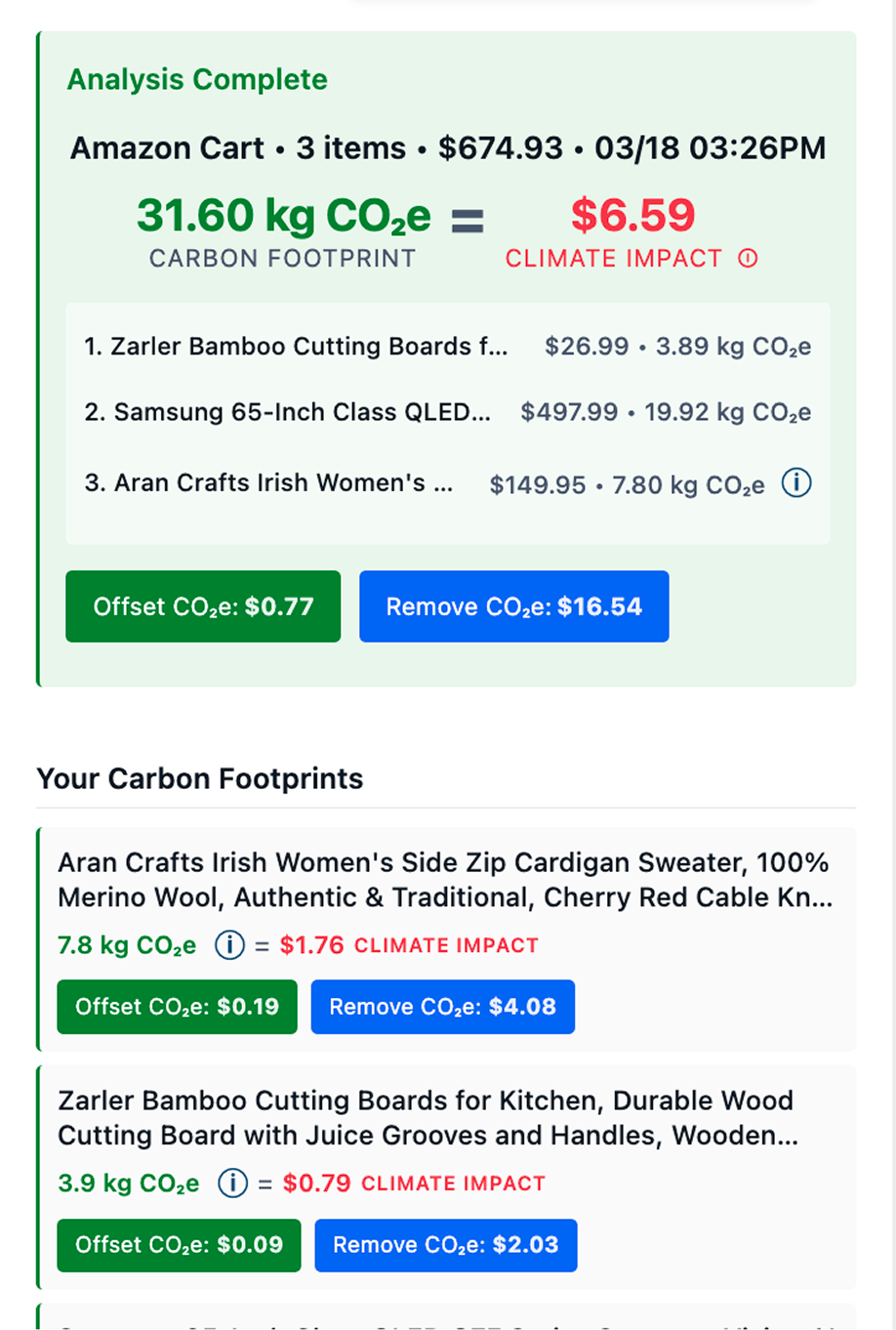
Task: Remove CO₂e from Zarler board for $2.03
Action: (x=445, y=1245)
